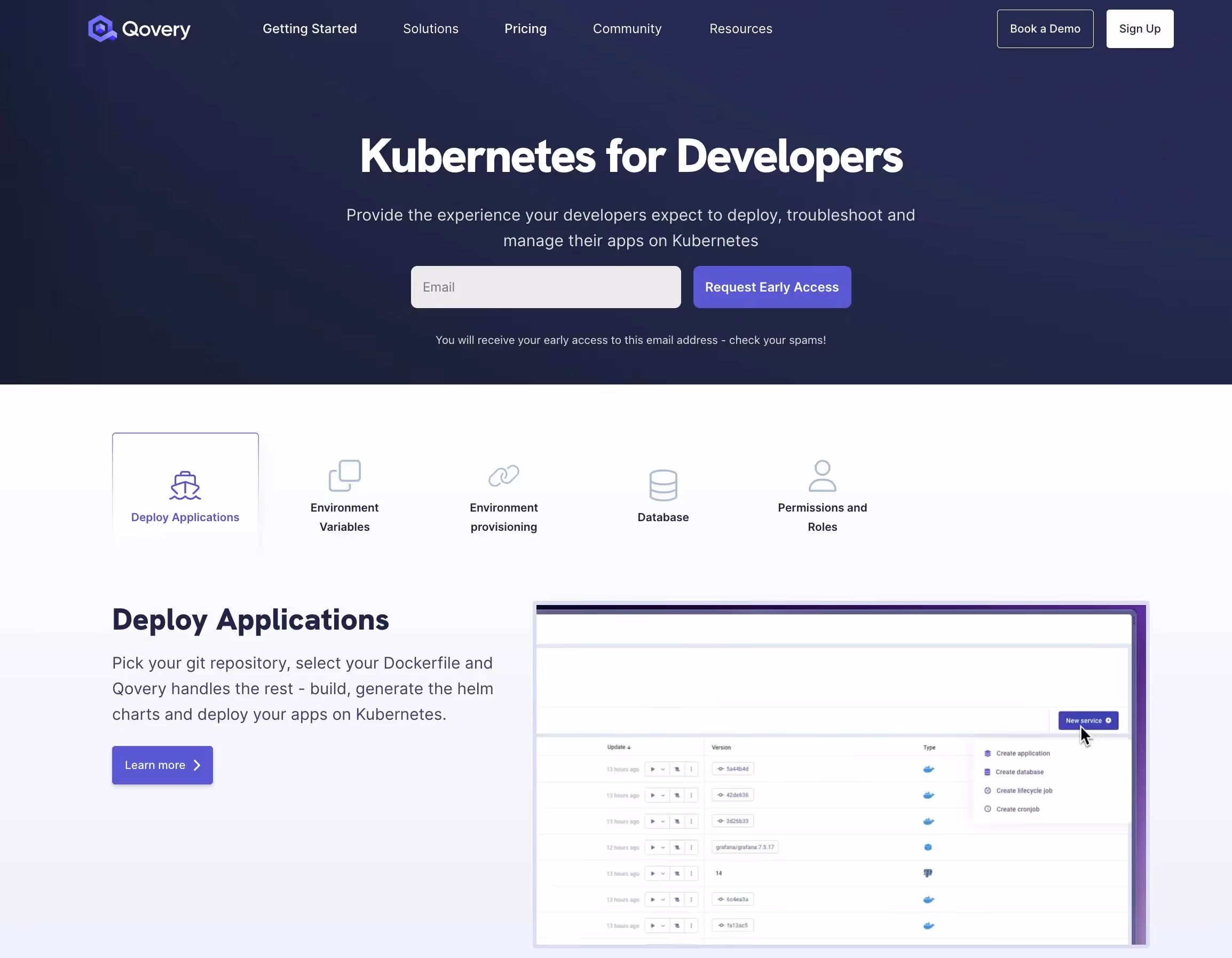Click the Request Early Access button
The width and height of the screenshot is (1232, 958).
coord(772,287)
